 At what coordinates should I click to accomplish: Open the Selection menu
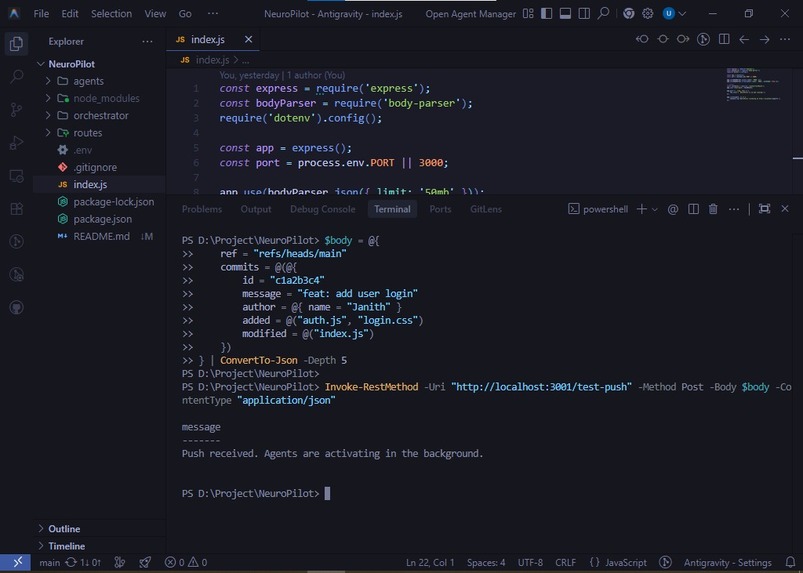pyautogui.click(x=111, y=14)
